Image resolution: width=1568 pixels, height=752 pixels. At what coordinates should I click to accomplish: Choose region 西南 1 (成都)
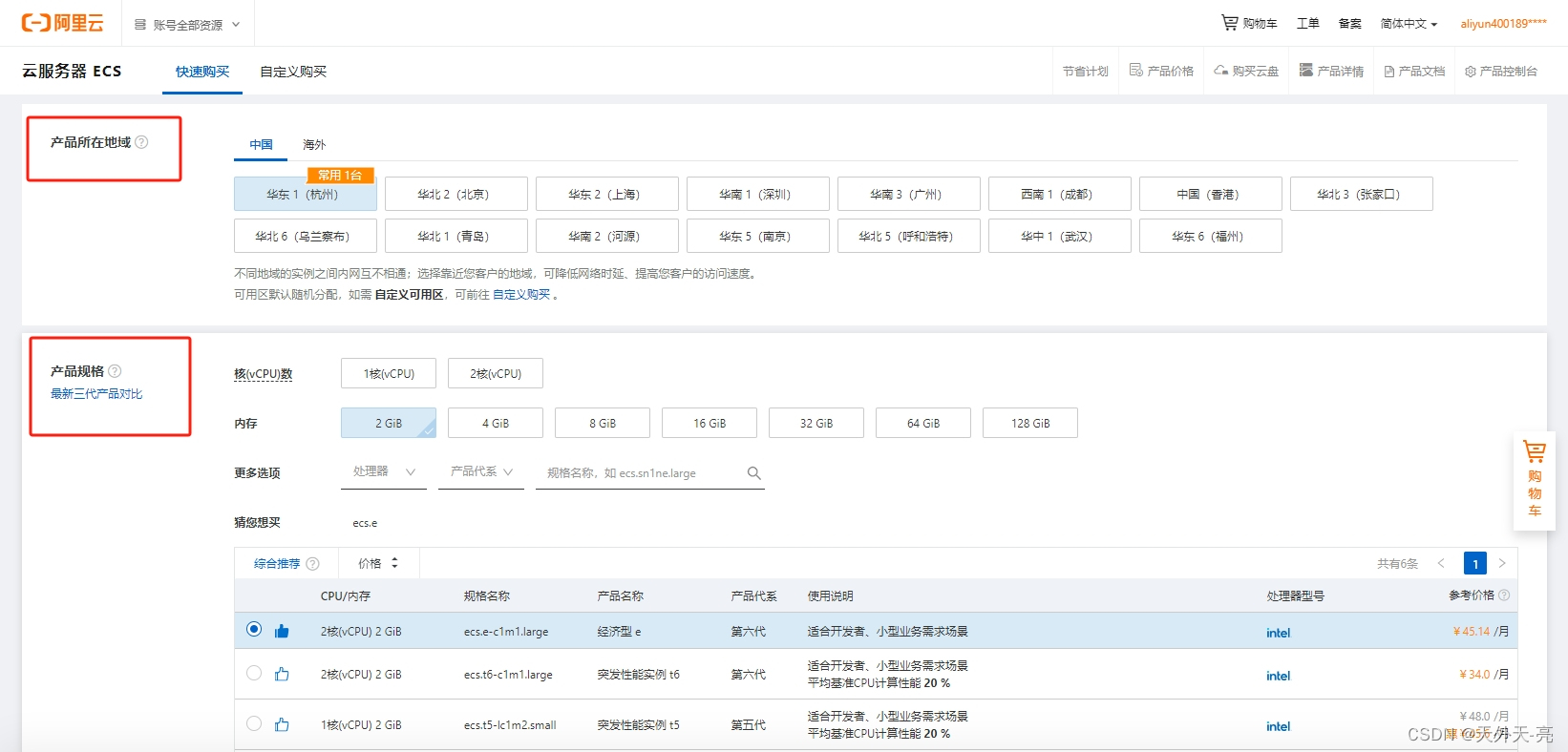coord(1060,194)
